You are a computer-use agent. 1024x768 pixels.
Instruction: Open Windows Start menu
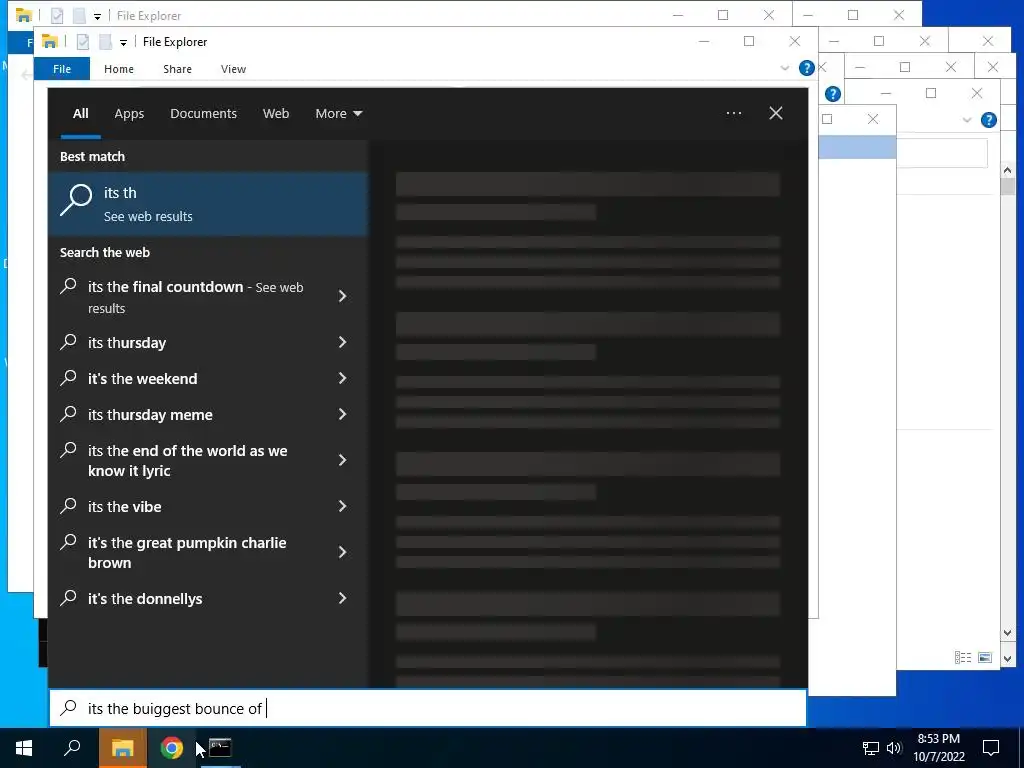click(24, 748)
